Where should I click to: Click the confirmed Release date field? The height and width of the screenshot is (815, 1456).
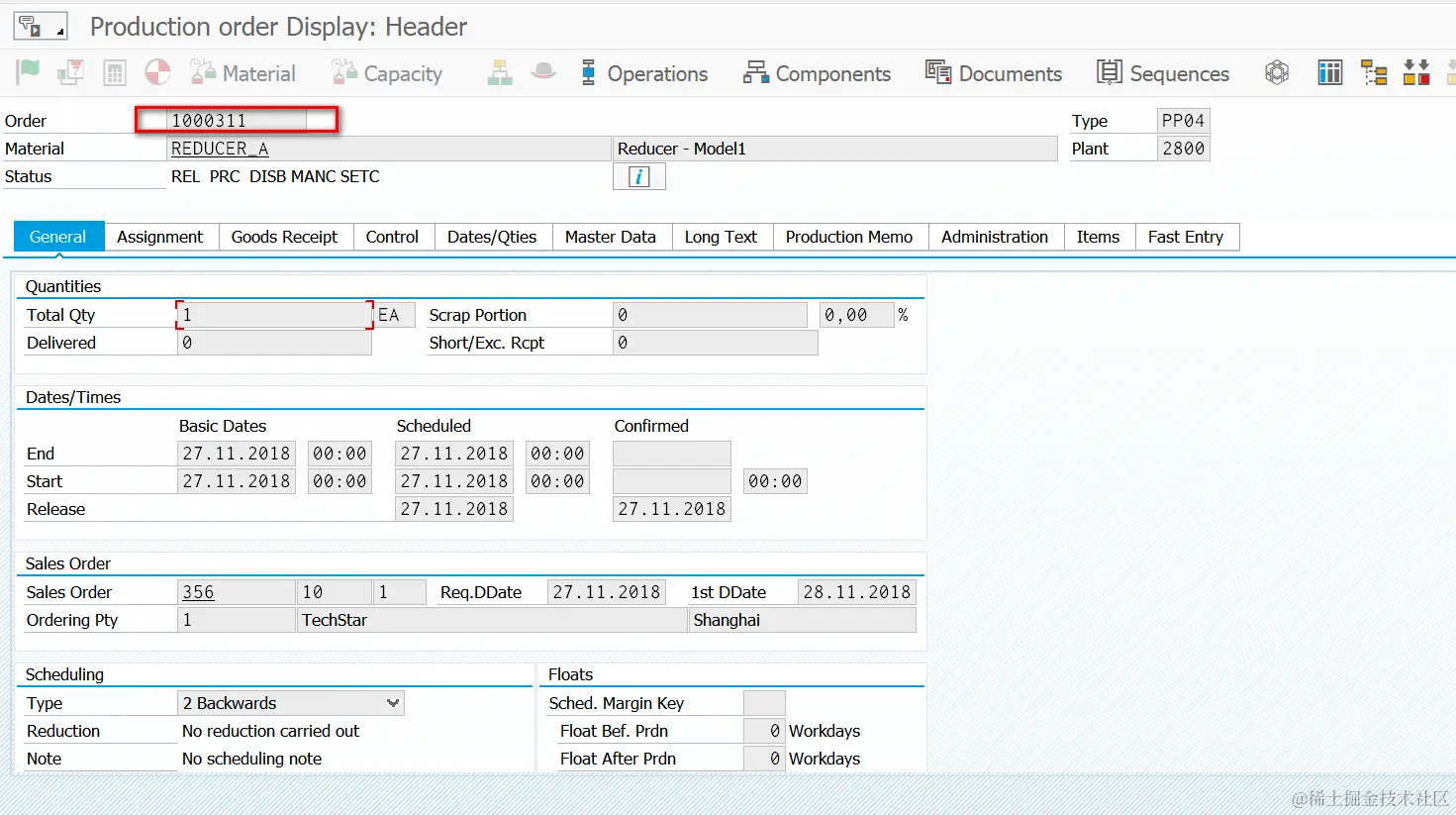672,509
